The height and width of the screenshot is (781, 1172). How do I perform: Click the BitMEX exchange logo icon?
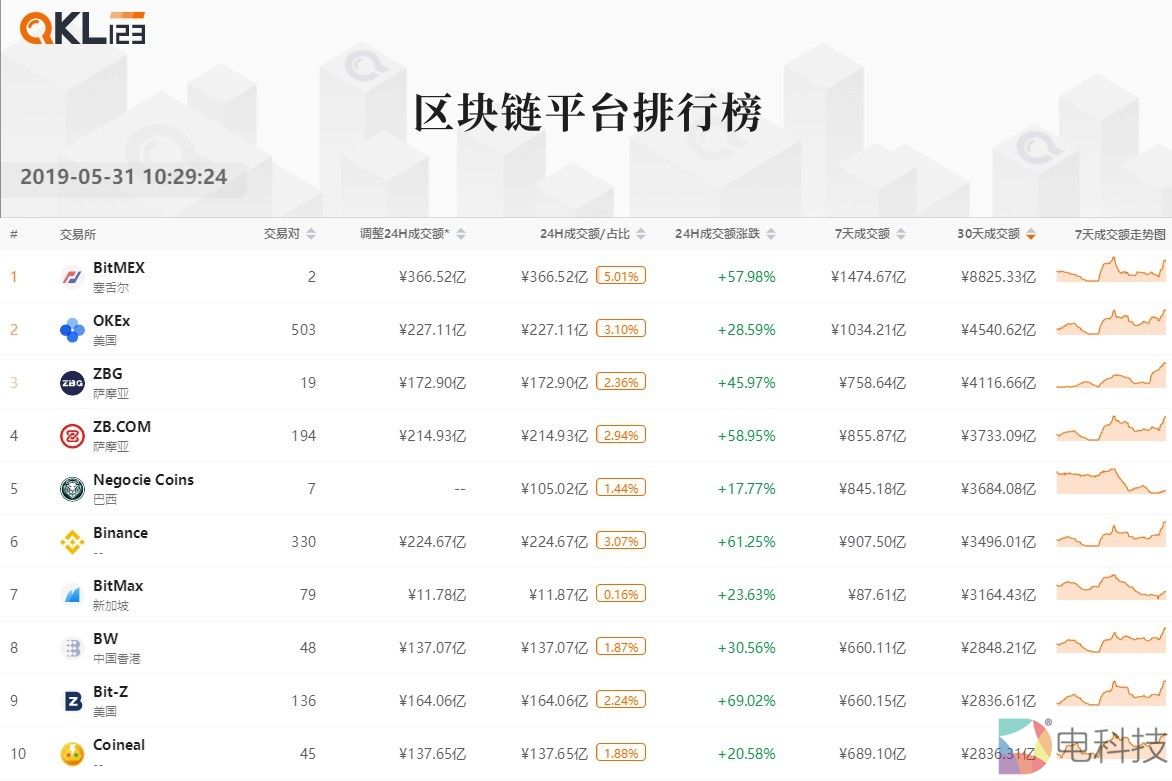tap(72, 277)
